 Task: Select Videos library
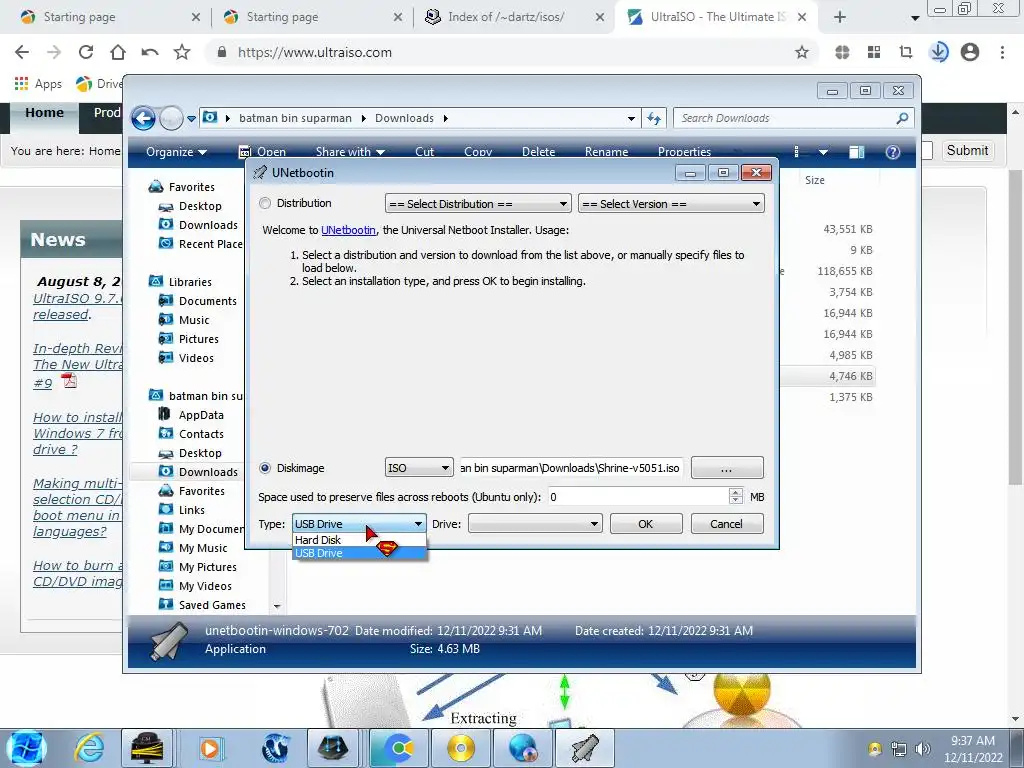point(196,358)
